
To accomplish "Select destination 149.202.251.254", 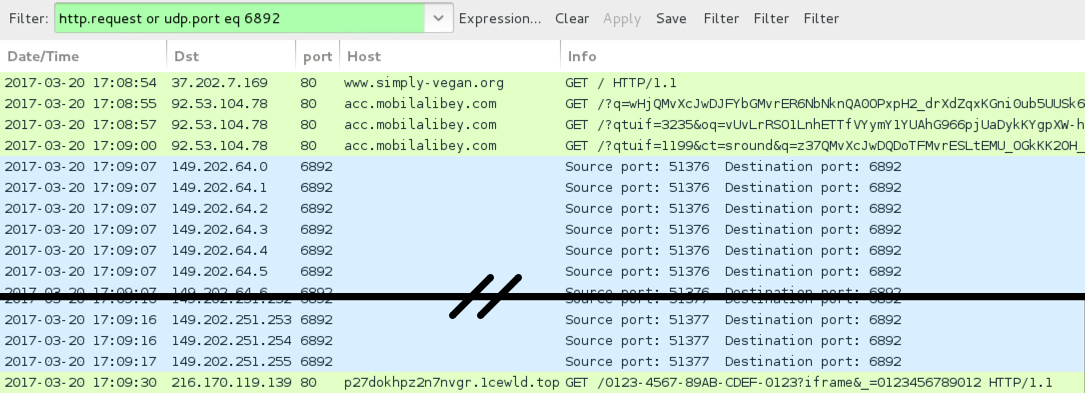I will 231,340.
